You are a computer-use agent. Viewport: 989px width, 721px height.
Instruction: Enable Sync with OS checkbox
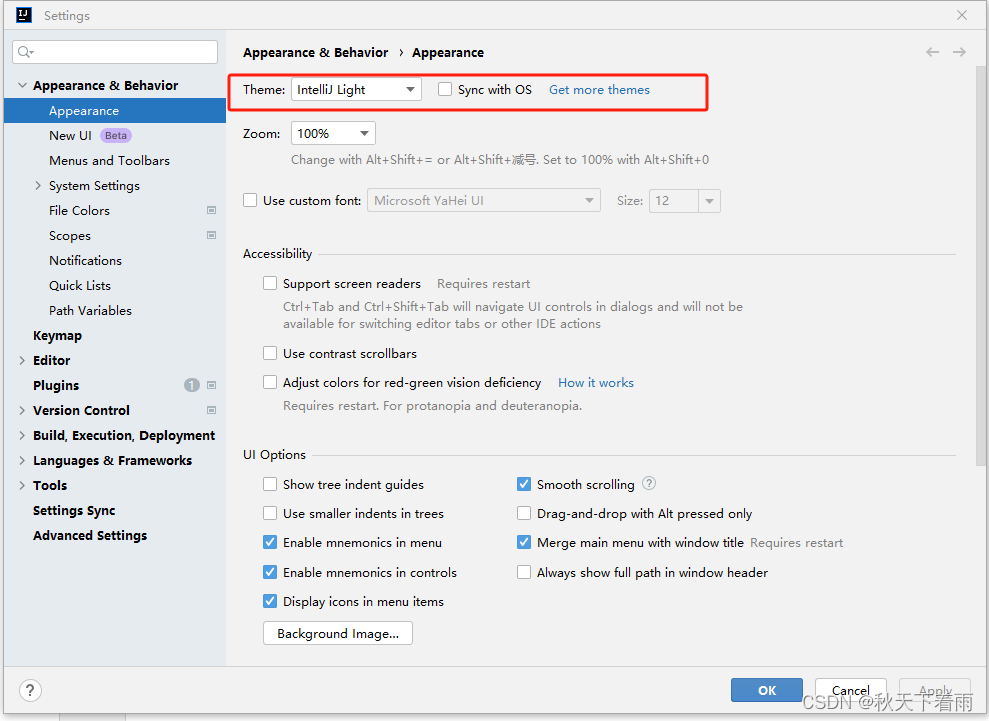[445, 90]
